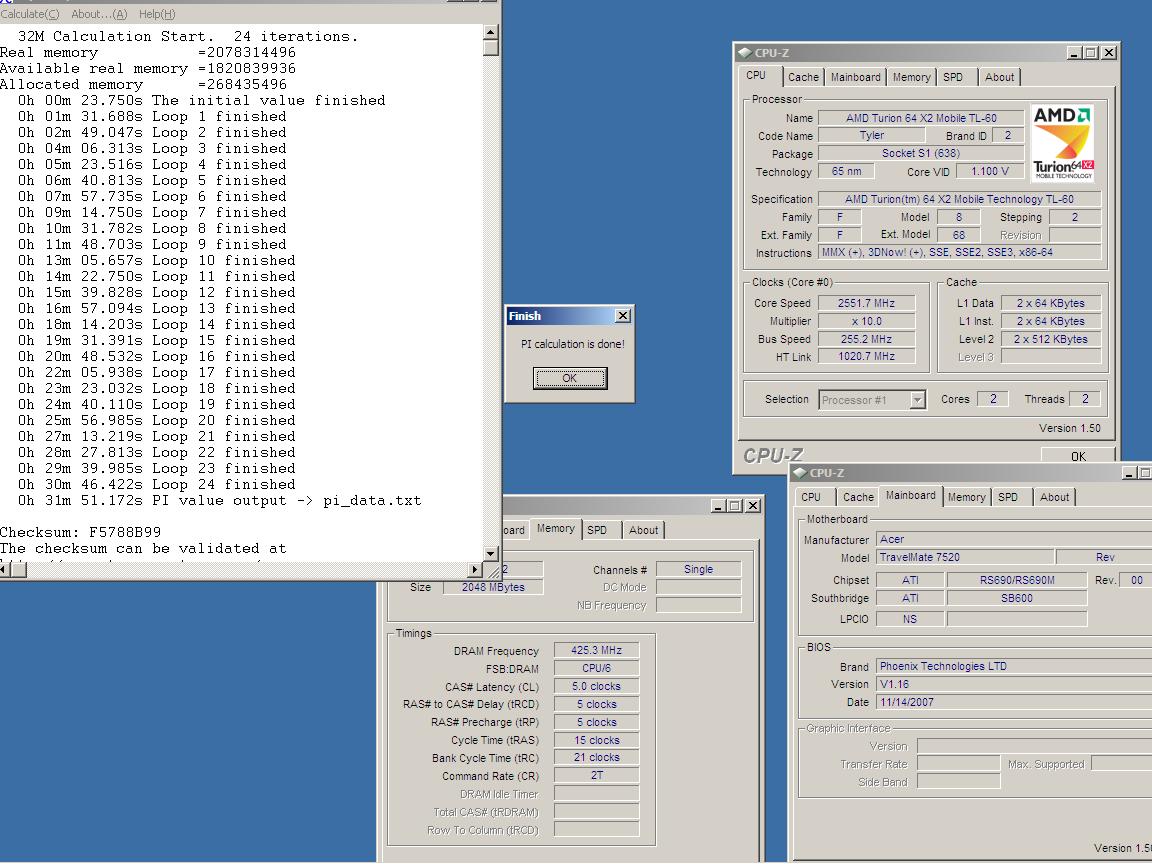Click the Loop 24 finished line

[x=156, y=485]
